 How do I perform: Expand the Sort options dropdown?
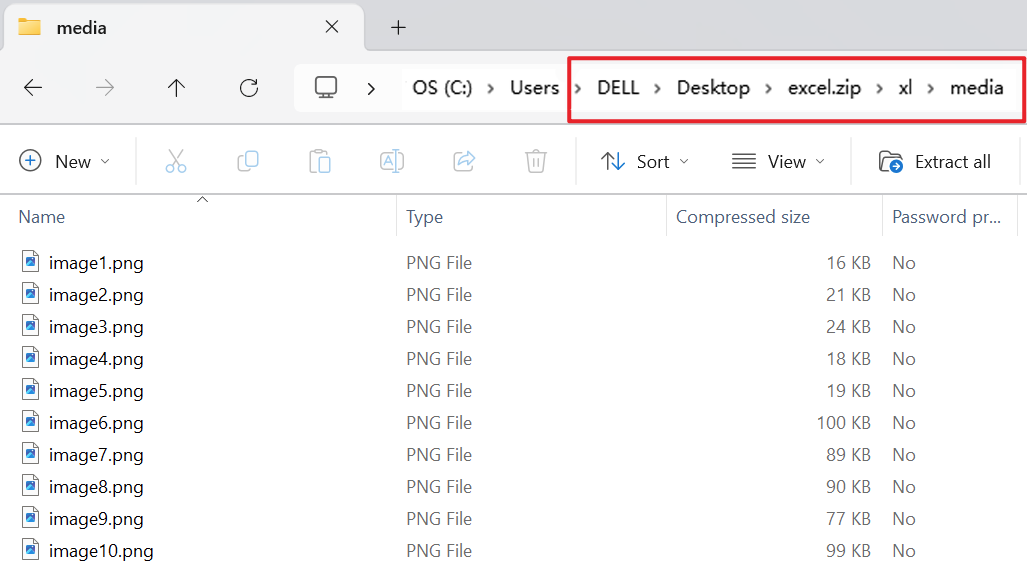pos(645,161)
